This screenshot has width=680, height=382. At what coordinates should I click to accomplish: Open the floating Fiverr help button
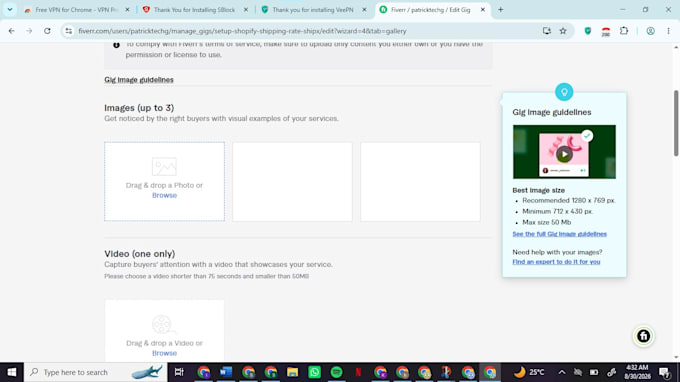(x=643, y=336)
